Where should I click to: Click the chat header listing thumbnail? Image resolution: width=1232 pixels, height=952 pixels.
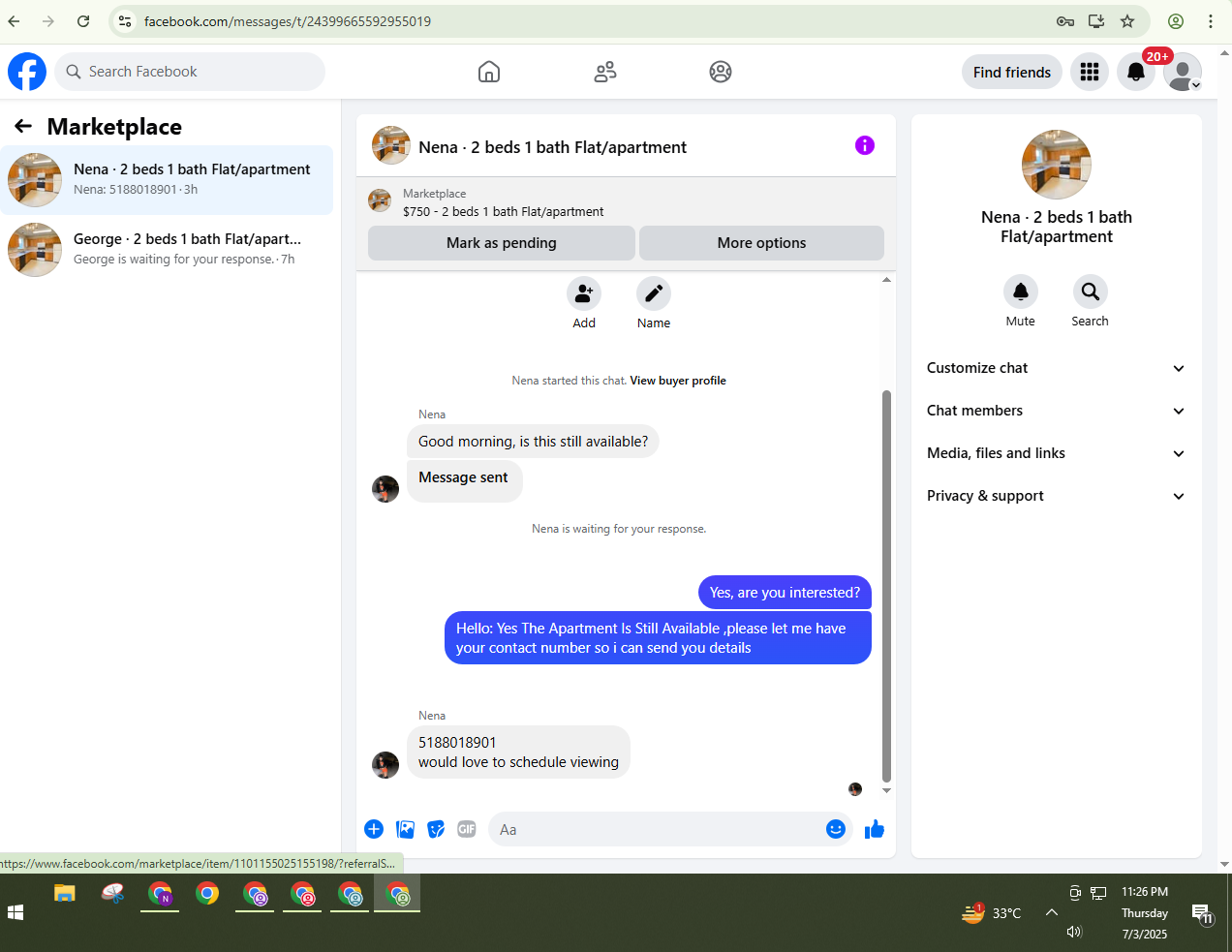pyautogui.click(x=391, y=145)
